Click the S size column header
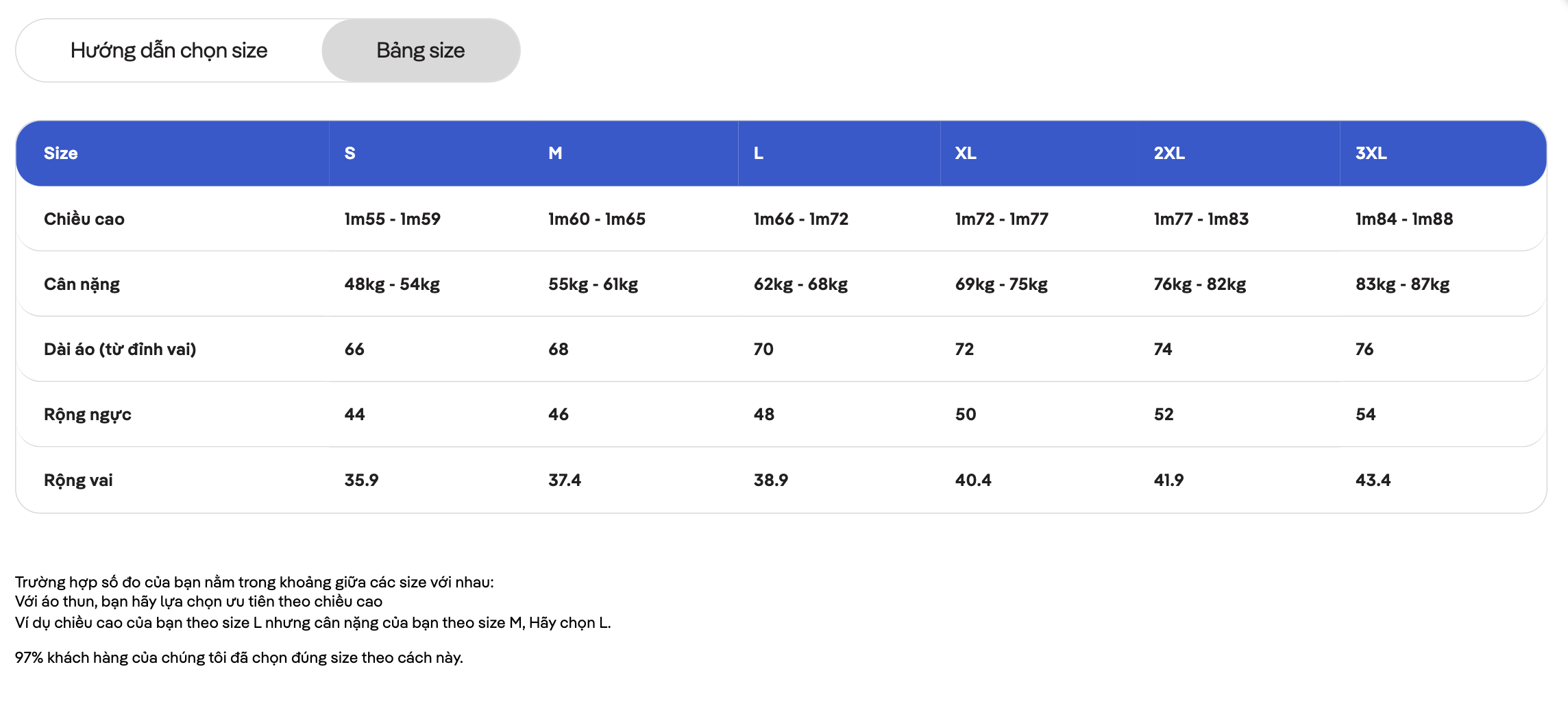The image size is (1568, 706). [x=350, y=154]
